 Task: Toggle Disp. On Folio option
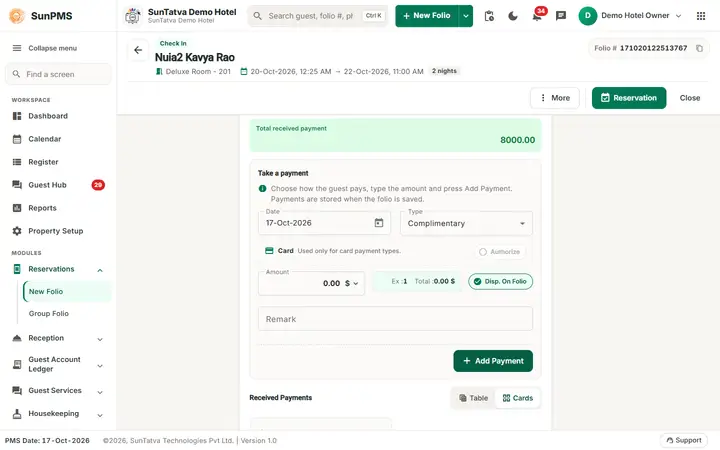pos(501,281)
